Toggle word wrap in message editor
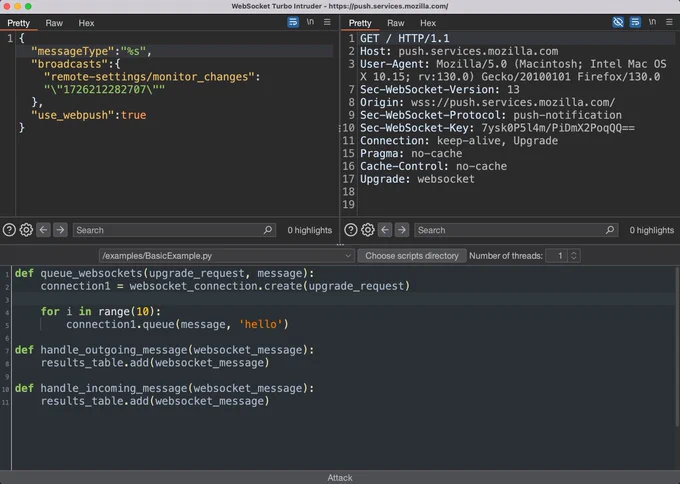The height and width of the screenshot is (484, 680). [293, 22]
